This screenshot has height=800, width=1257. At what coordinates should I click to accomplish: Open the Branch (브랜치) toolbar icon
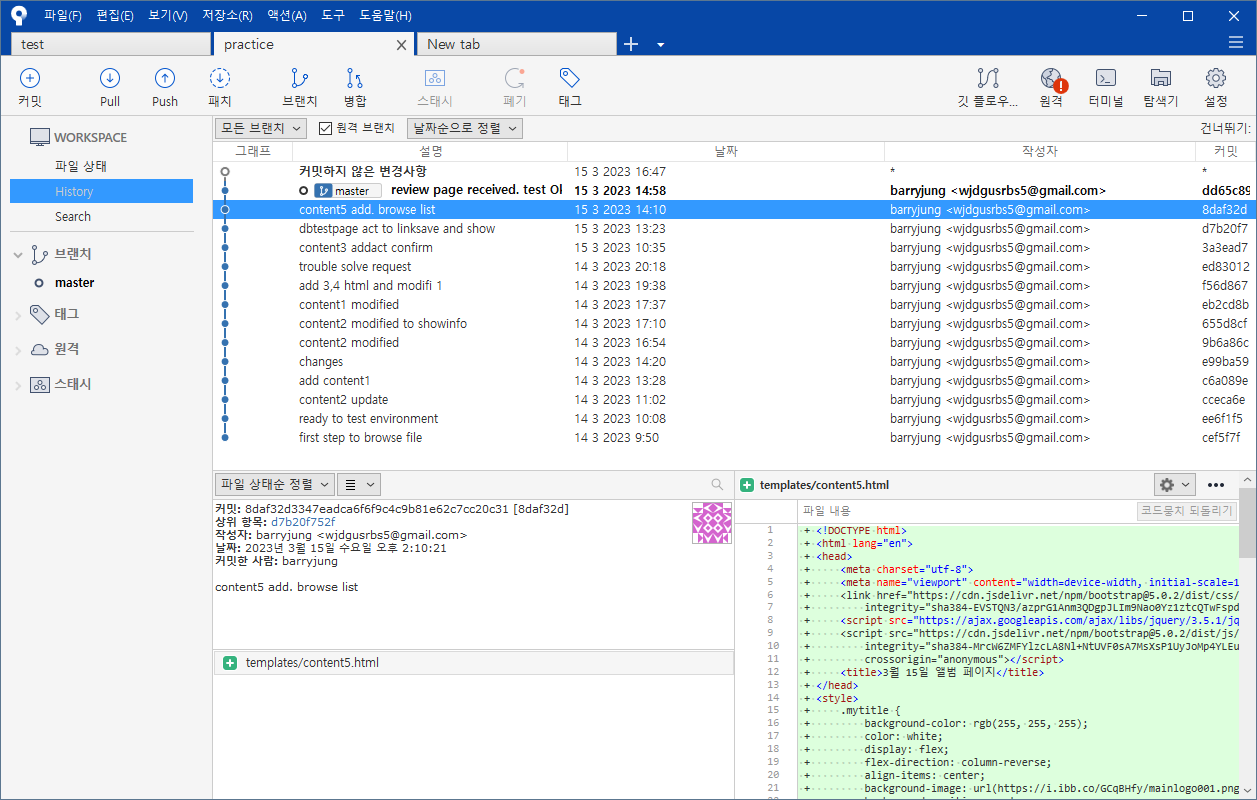coord(299,79)
